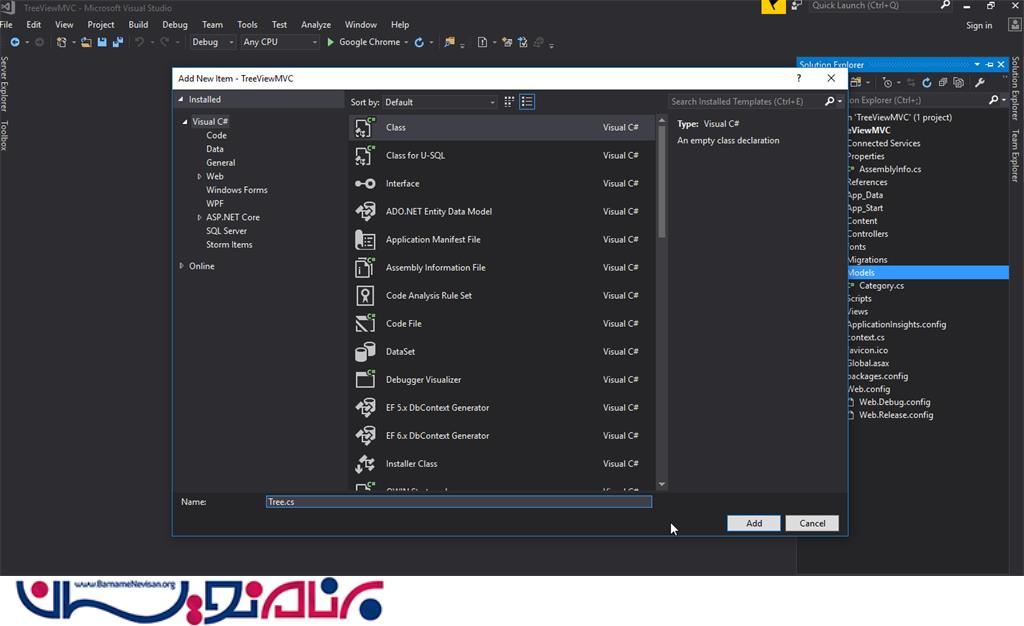
Task: Click the Cancel button
Action: click(x=812, y=524)
